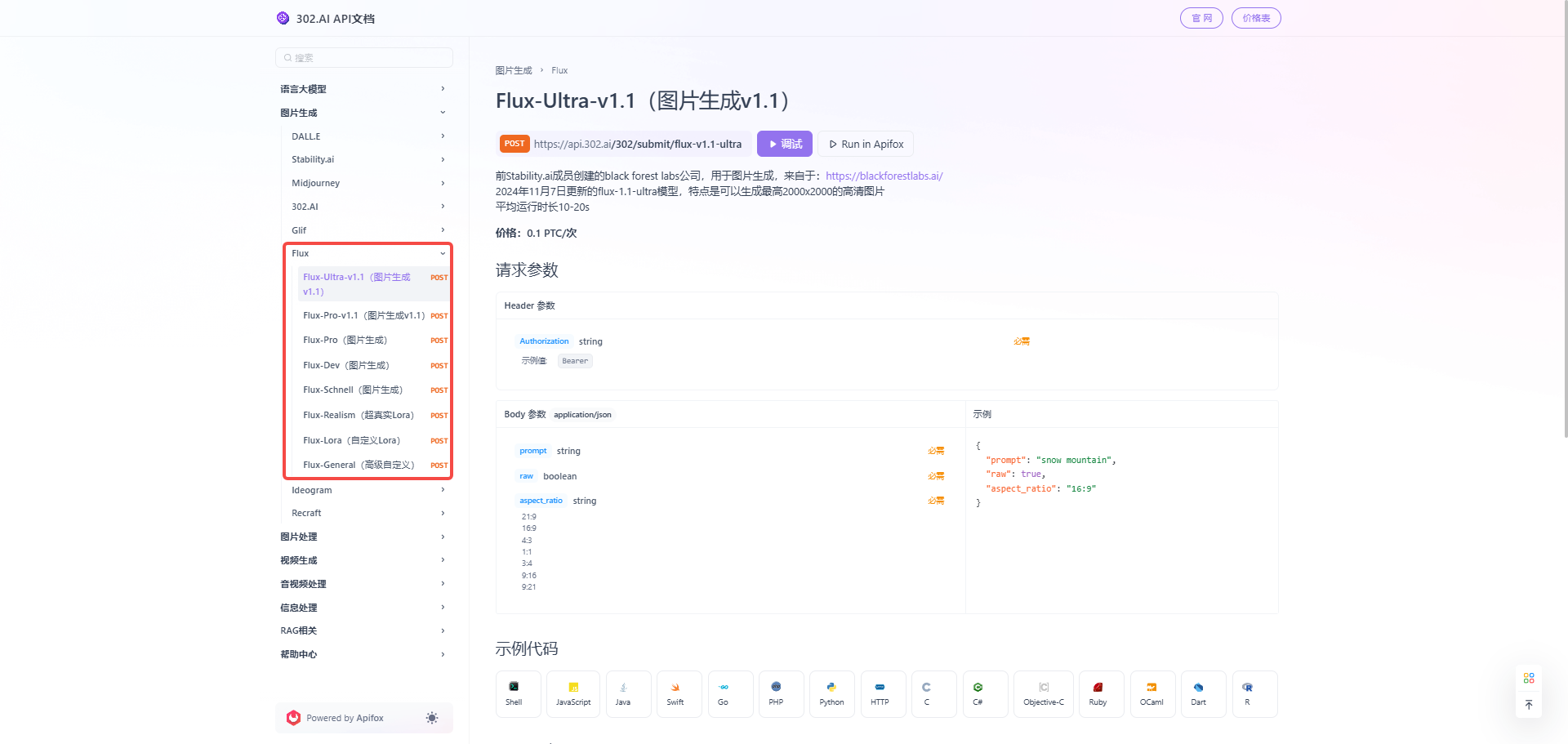
Task: Select the OCaml code example icon
Action: (x=1151, y=687)
